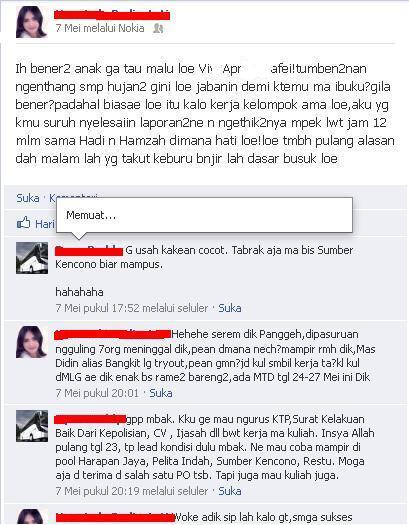Click the friends audience icon beside Nokia
Image resolution: width=409 pixels, height=525 pixels.
(x=158, y=28)
